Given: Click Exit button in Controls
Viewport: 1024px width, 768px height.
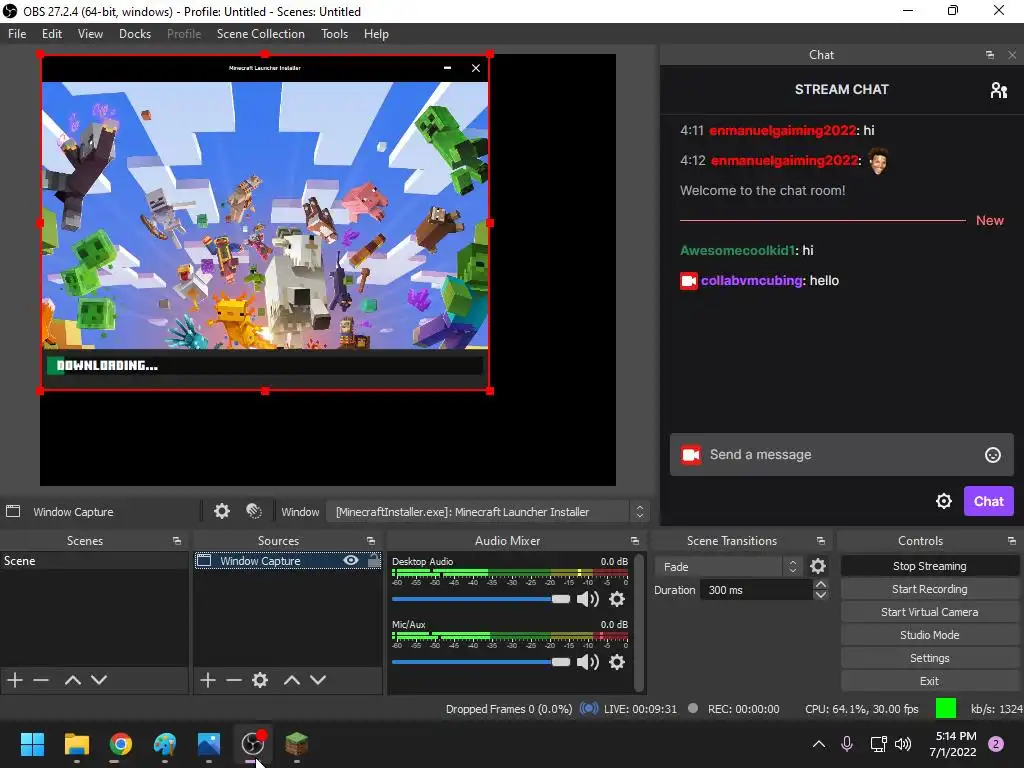Looking at the screenshot, I should click(929, 680).
